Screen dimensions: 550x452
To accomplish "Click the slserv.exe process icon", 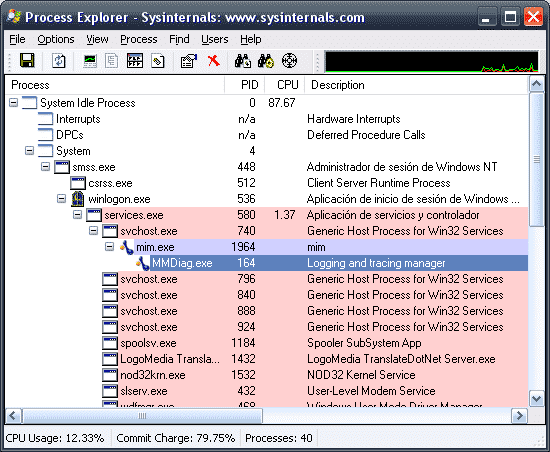I will coord(110,391).
